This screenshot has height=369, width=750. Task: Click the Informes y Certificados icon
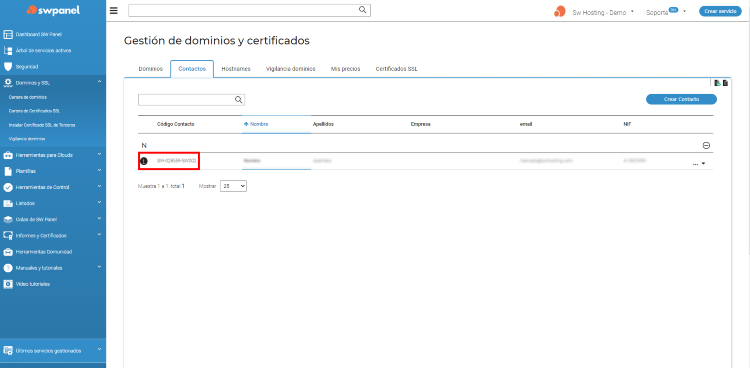coord(7,235)
